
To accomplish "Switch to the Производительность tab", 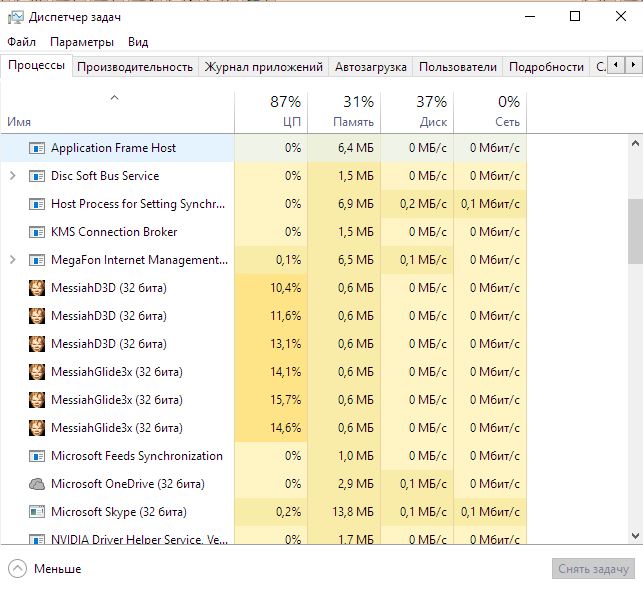I will pos(135,67).
